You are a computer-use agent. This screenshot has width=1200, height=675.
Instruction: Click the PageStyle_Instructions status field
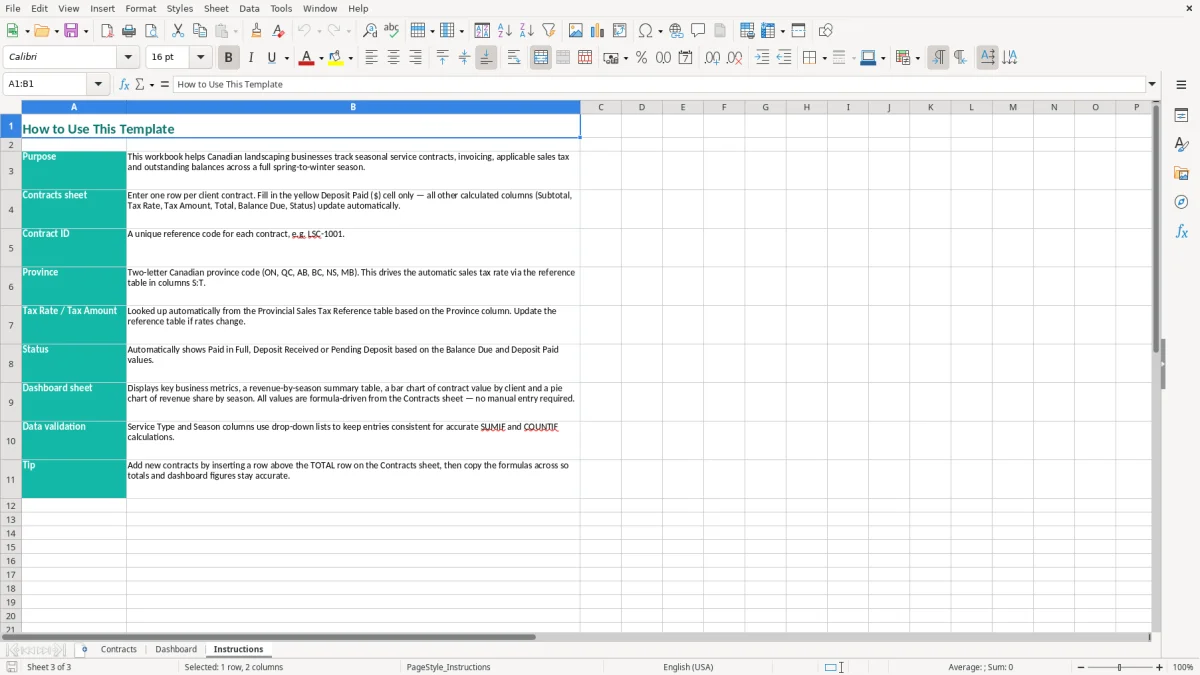(448, 667)
